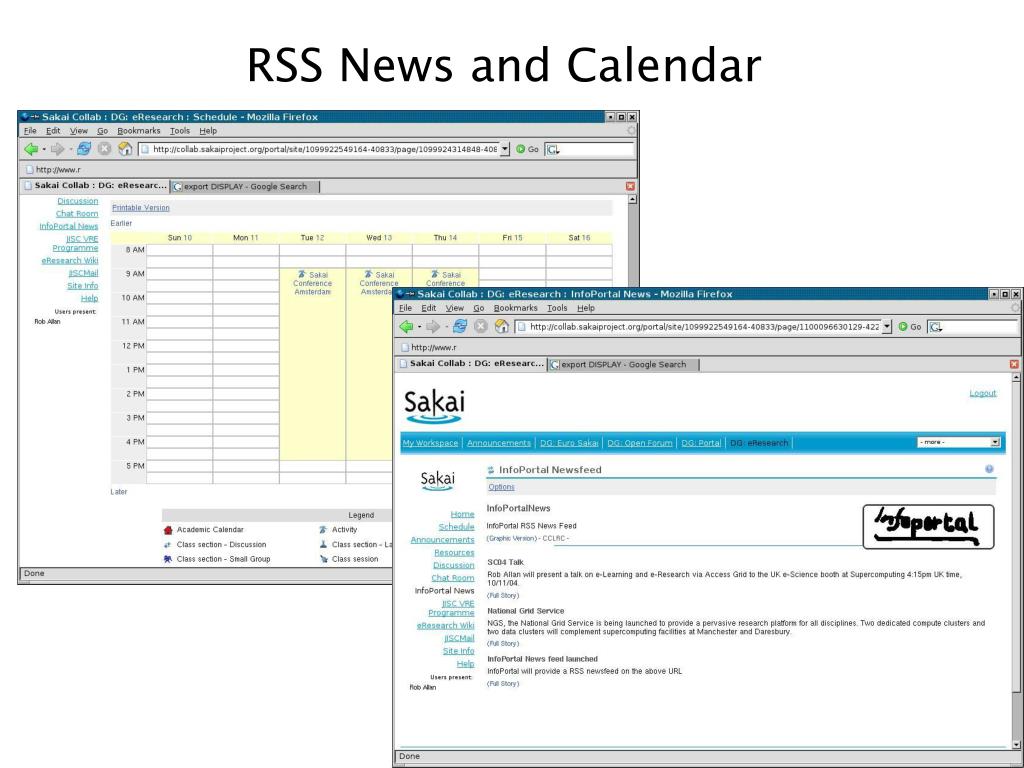Viewport: 1024px width, 768px height.
Task: Open File menu in Schedule window
Action: (x=30, y=131)
